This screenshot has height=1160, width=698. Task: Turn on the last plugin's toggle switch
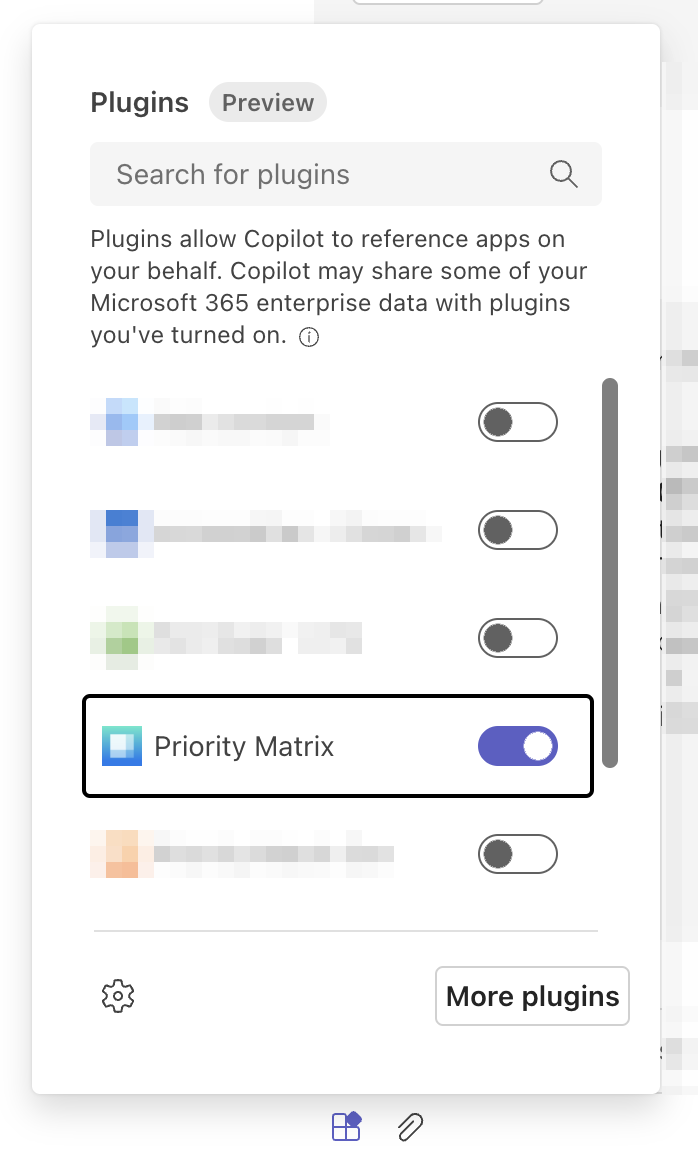click(x=518, y=854)
